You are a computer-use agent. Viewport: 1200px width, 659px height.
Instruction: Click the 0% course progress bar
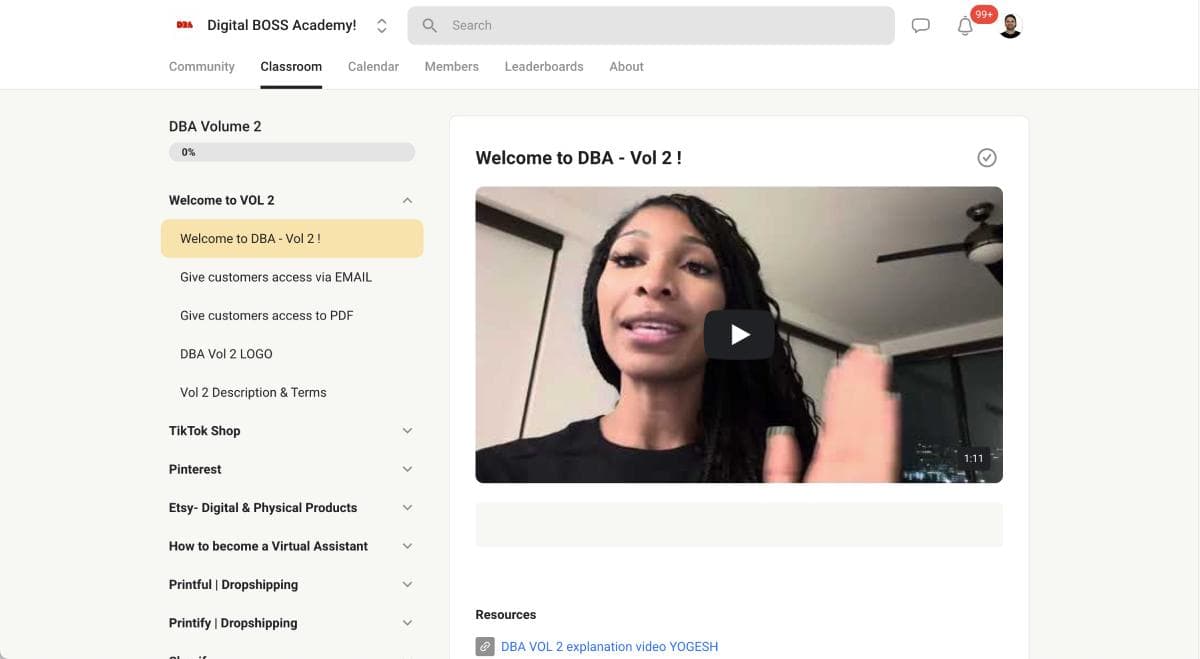click(x=291, y=151)
